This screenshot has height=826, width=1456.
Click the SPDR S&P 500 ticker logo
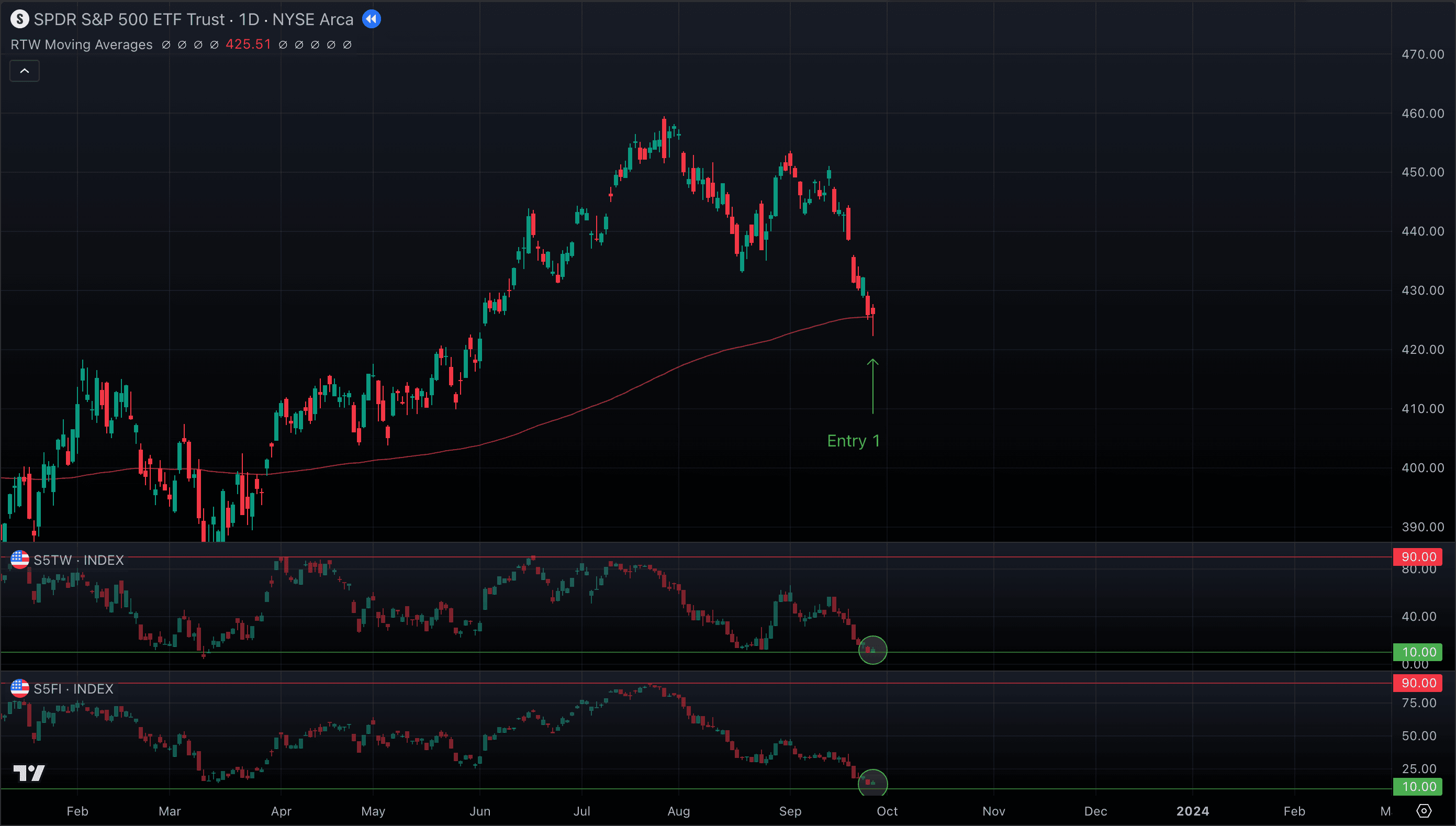tap(19, 19)
